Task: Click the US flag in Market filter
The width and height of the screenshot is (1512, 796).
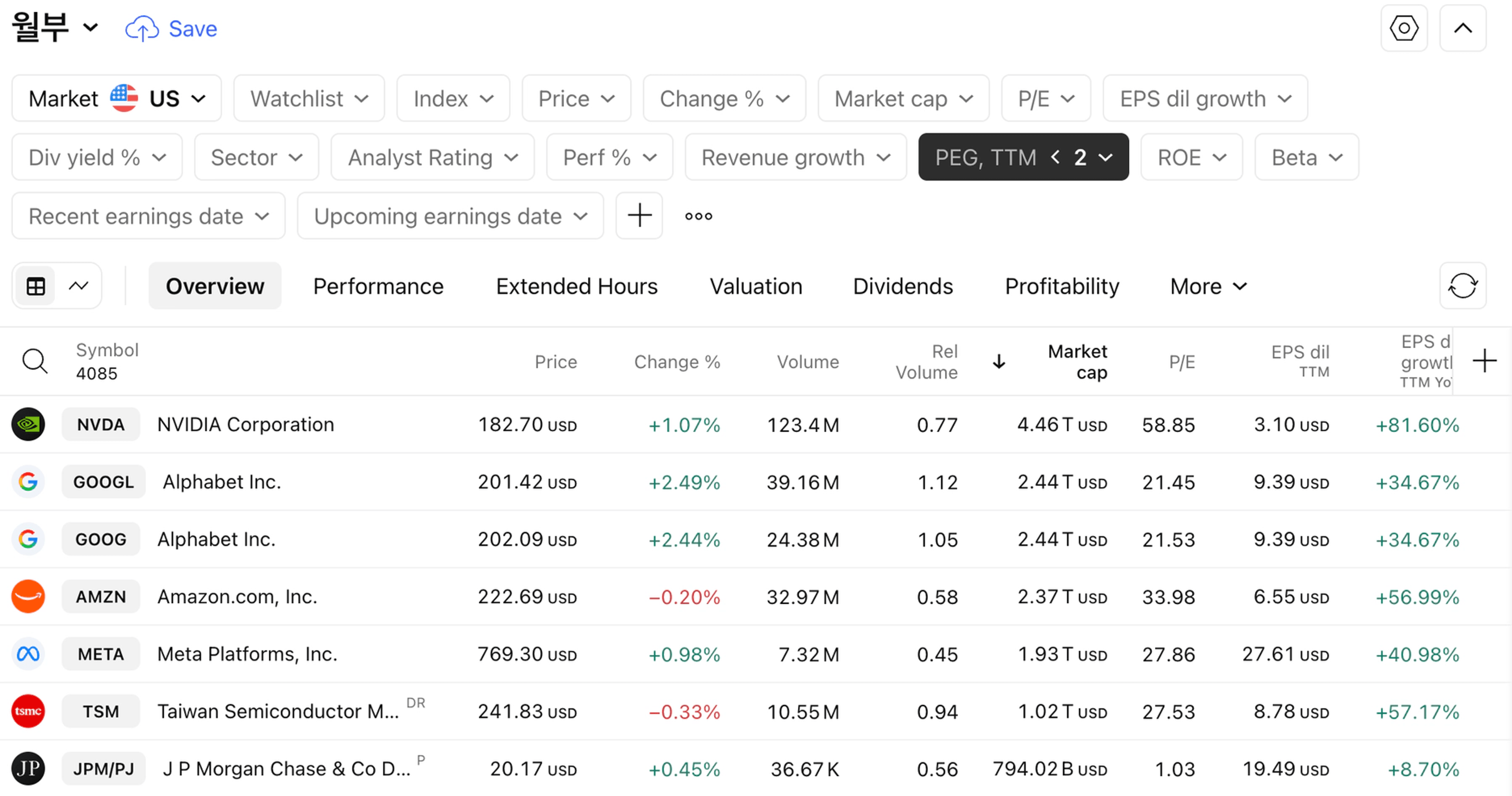Action: click(x=124, y=98)
